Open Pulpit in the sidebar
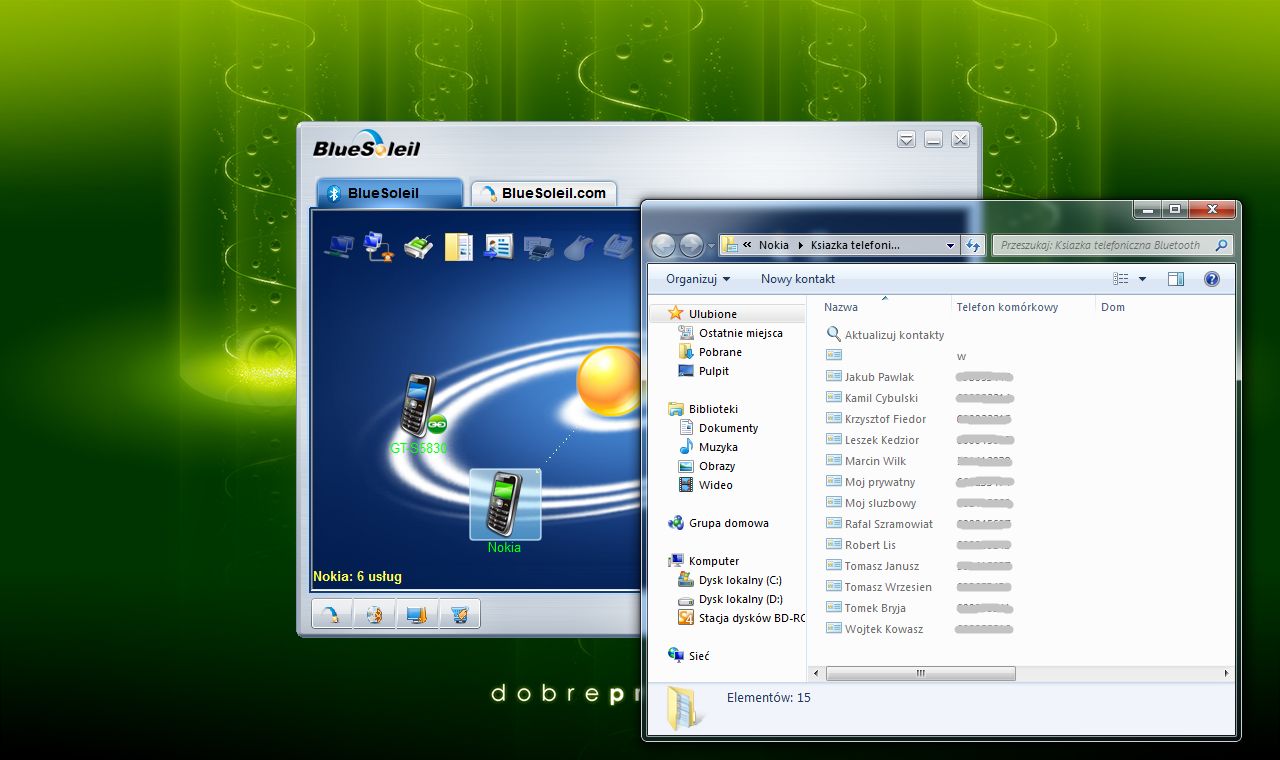This screenshot has width=1280, height=760. tap(713, 371)
